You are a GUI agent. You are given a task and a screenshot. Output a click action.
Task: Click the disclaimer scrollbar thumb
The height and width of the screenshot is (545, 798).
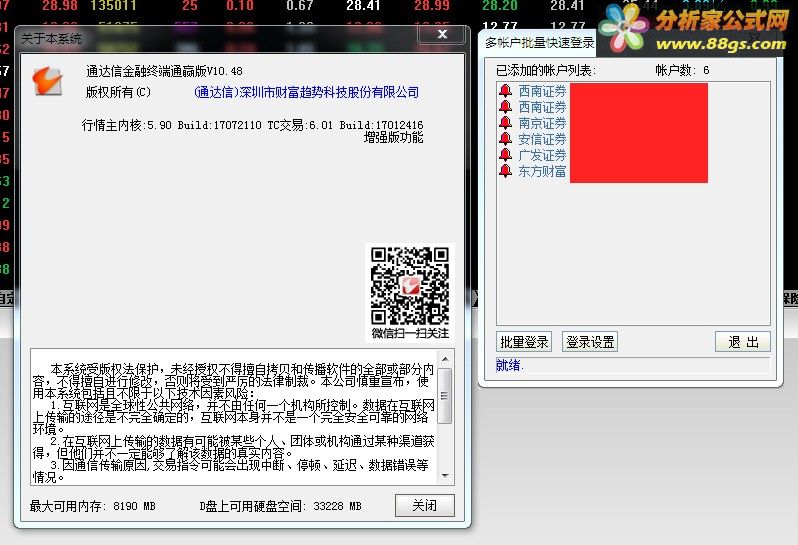[445, 396]
